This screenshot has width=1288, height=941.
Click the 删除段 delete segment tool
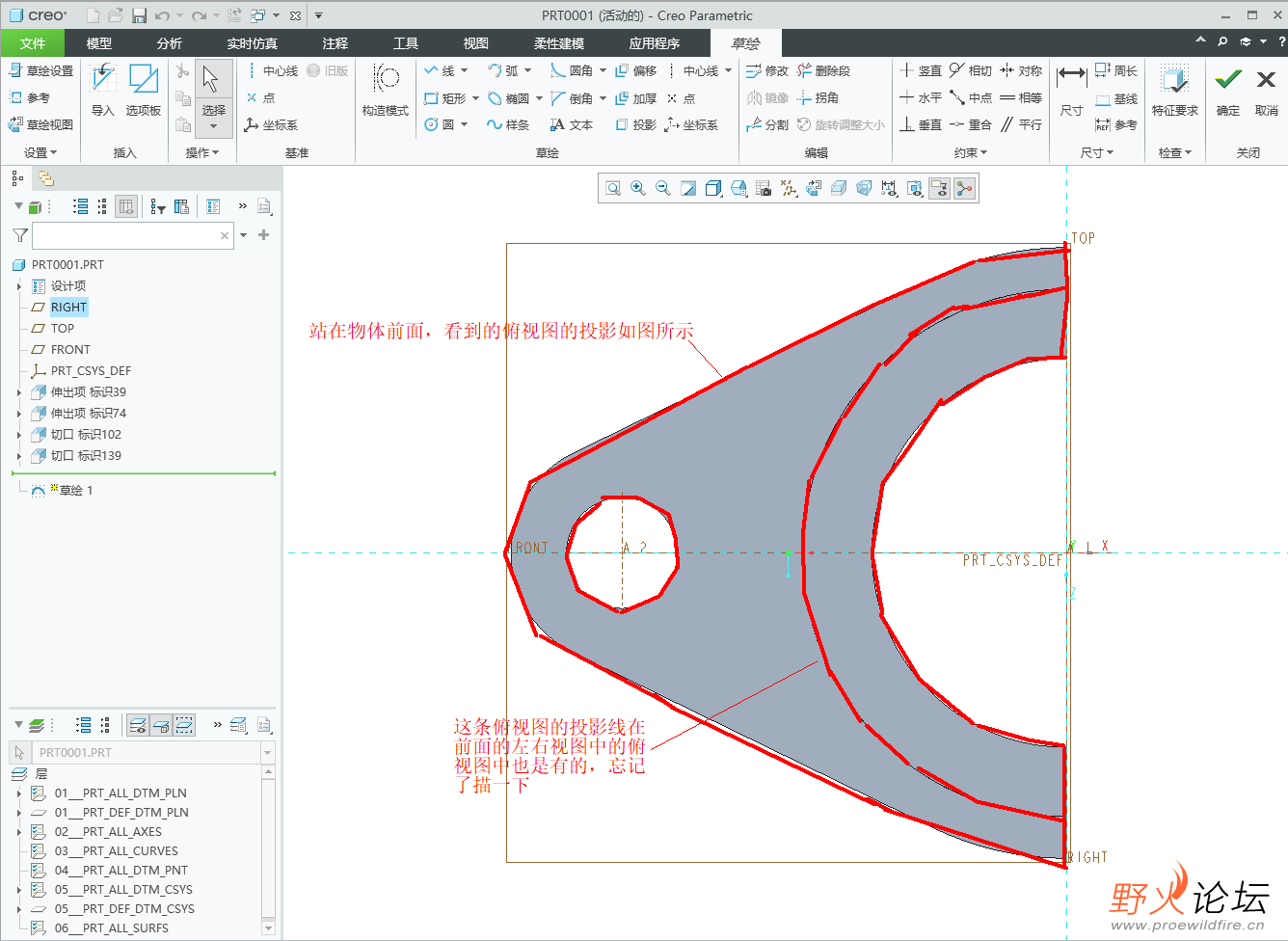coord(824,70)
